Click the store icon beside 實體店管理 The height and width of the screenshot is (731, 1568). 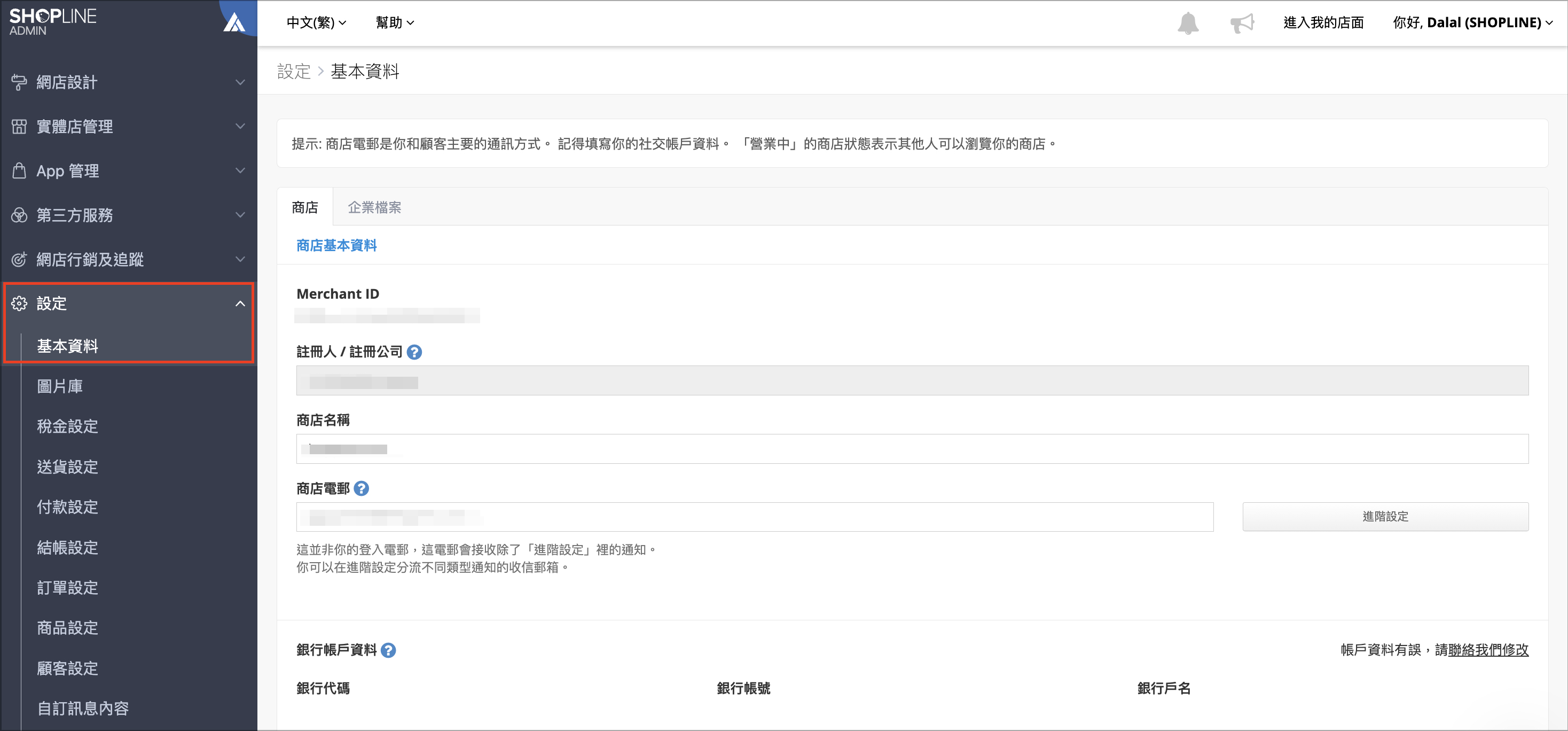[19, 127]
